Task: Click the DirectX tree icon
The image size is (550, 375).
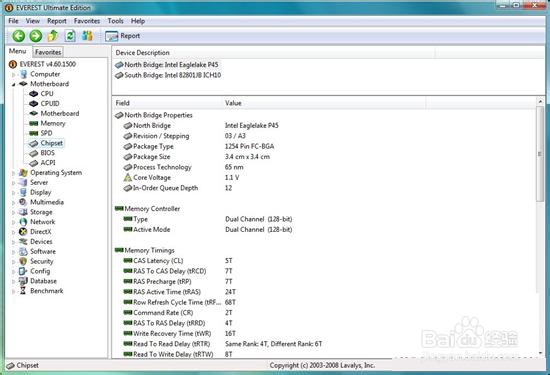Action: (23, 232)
